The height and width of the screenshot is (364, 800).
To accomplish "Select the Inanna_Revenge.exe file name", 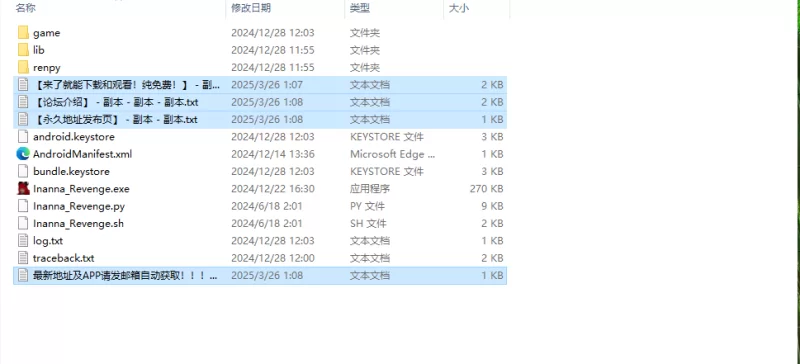I will tap(81, 189).
